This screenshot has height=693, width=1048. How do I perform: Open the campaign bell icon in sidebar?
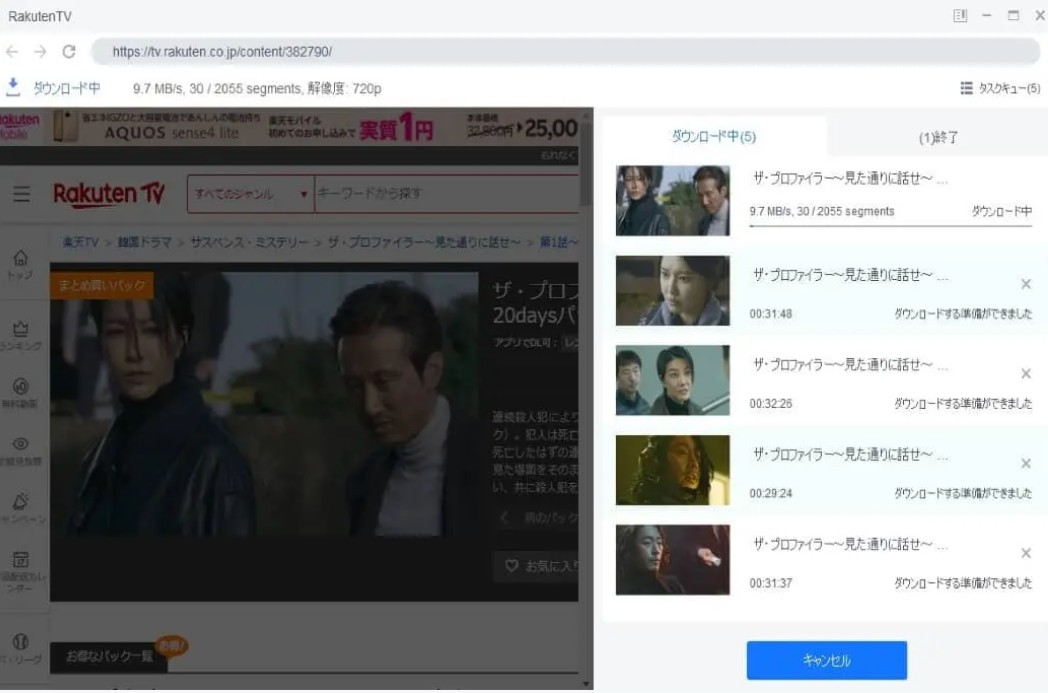[20, 501]
